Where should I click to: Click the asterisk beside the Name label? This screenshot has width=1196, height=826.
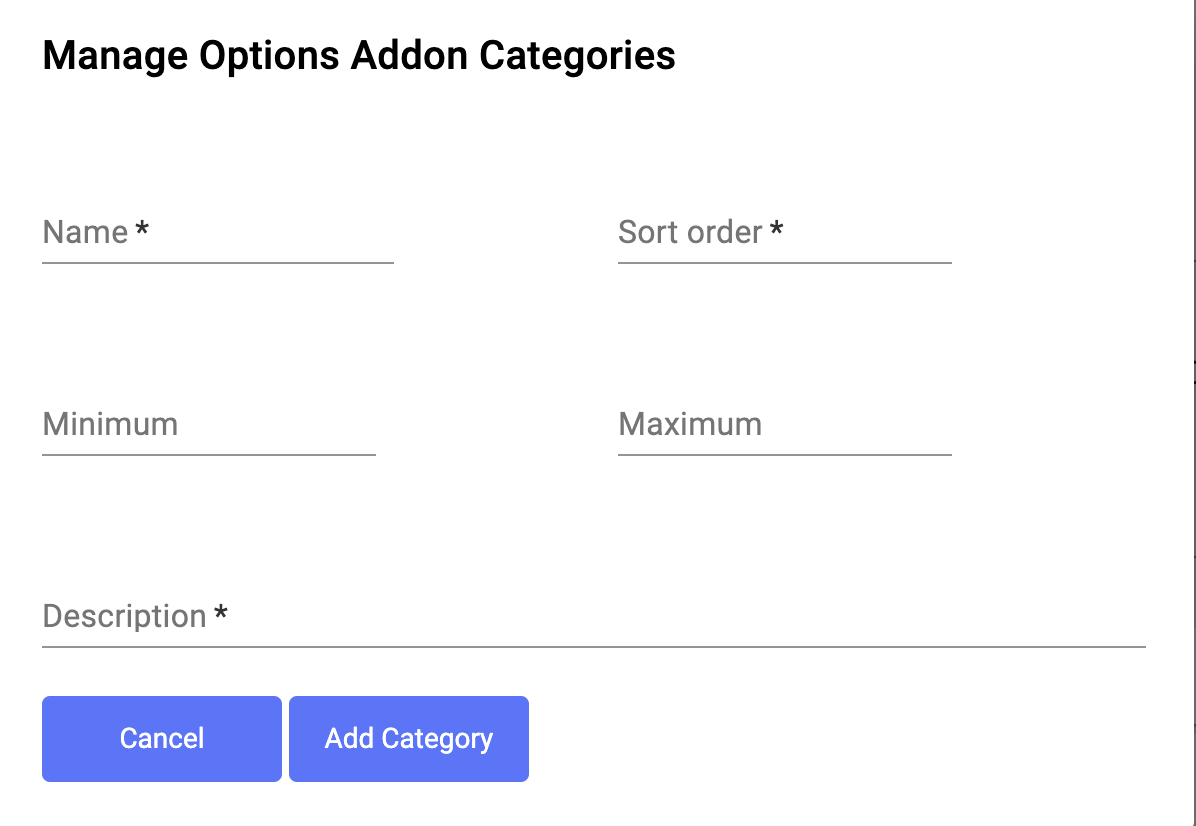[142, 231]
